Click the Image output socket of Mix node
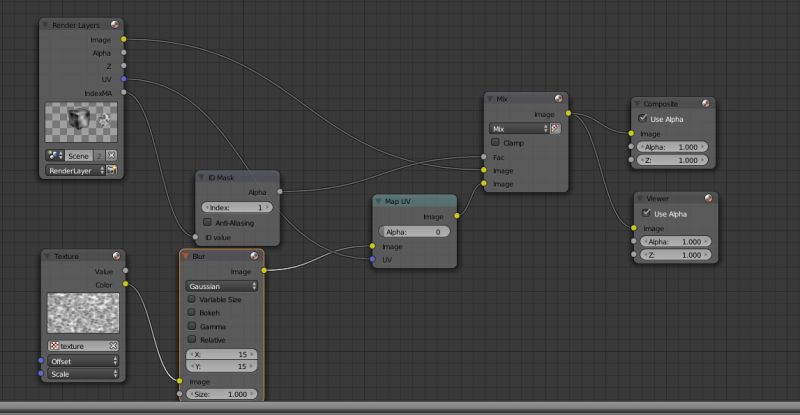This screenshot has height=415, width=800. 568,113
